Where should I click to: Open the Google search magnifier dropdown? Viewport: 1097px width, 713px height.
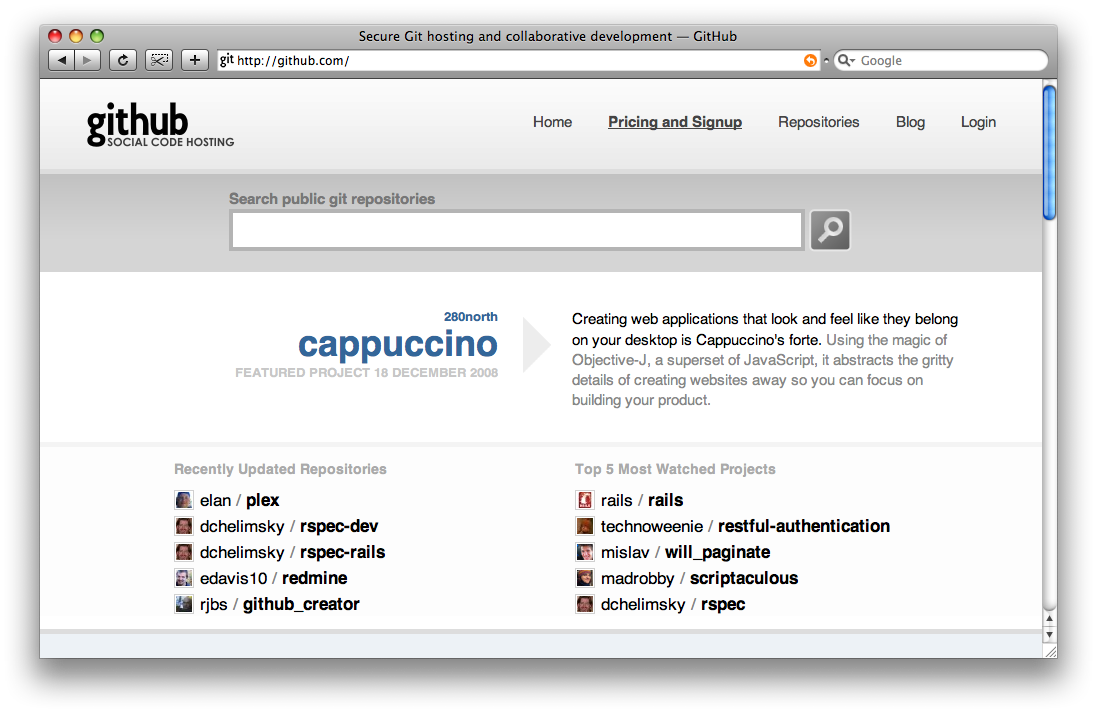[847, 61]
